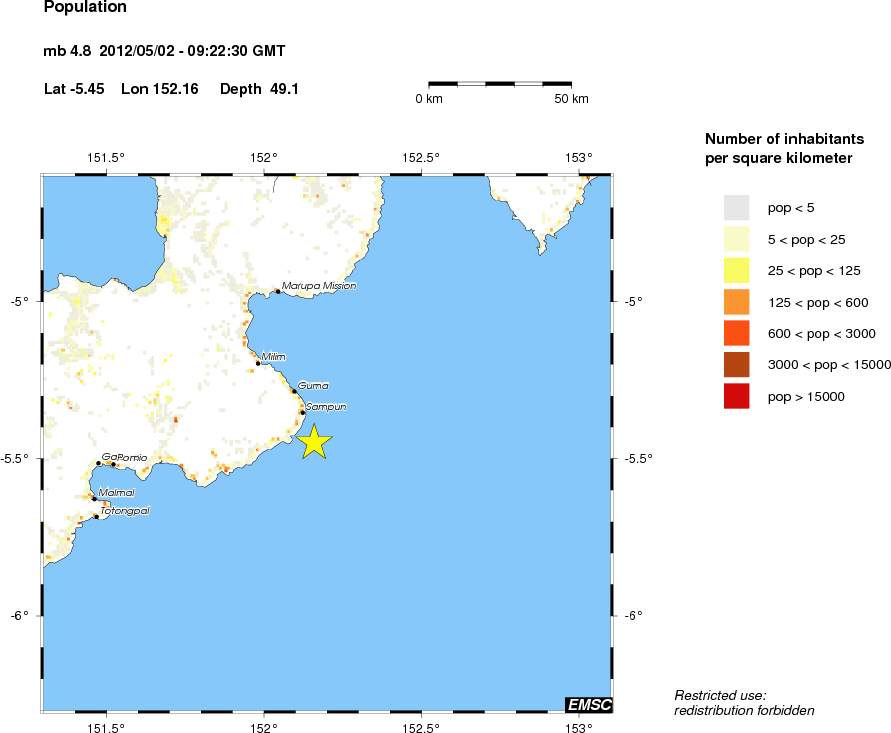Click the Restricted use notice text

coord(743,703)
